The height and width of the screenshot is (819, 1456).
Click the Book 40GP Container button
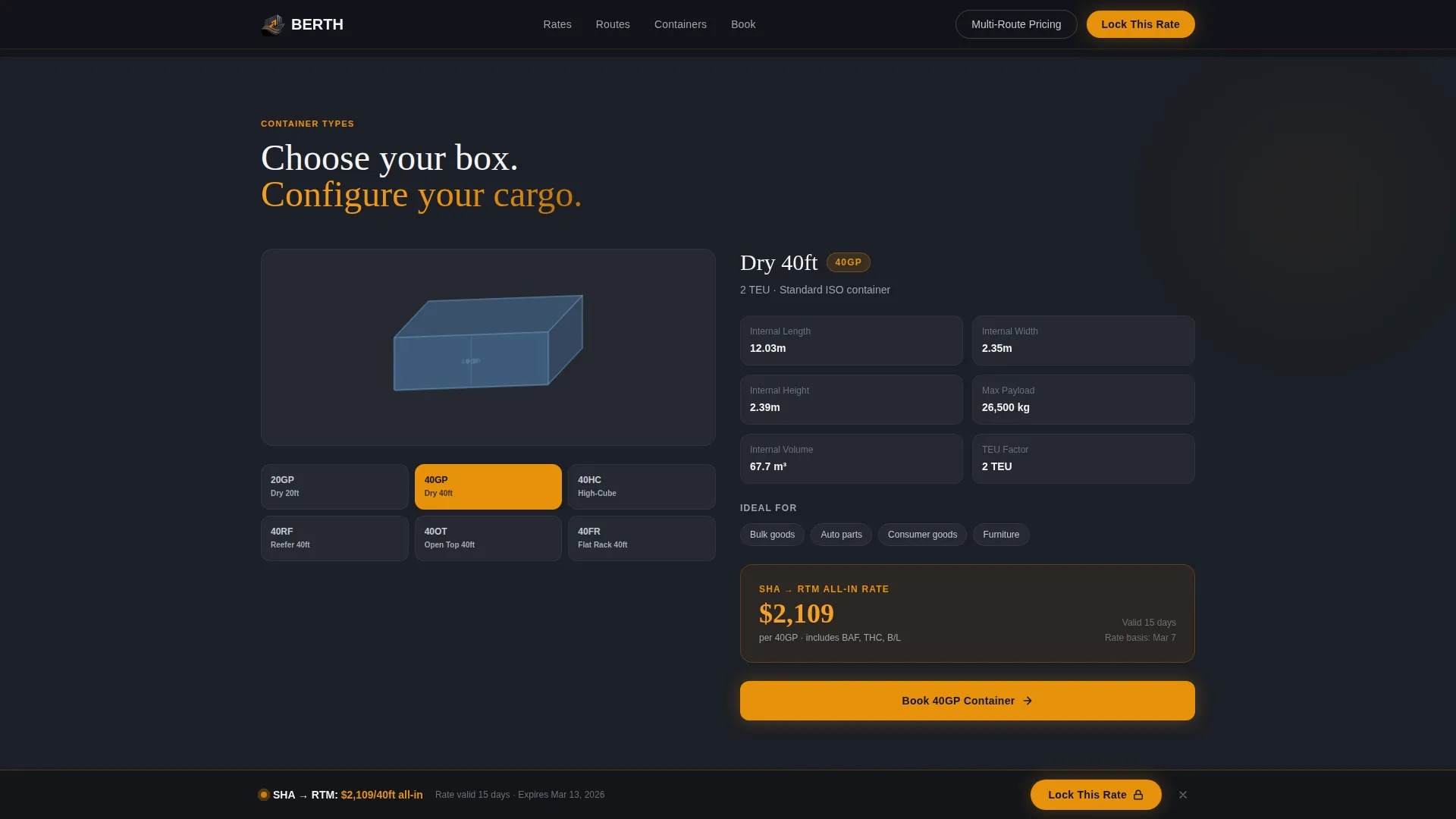pos(968,701)
